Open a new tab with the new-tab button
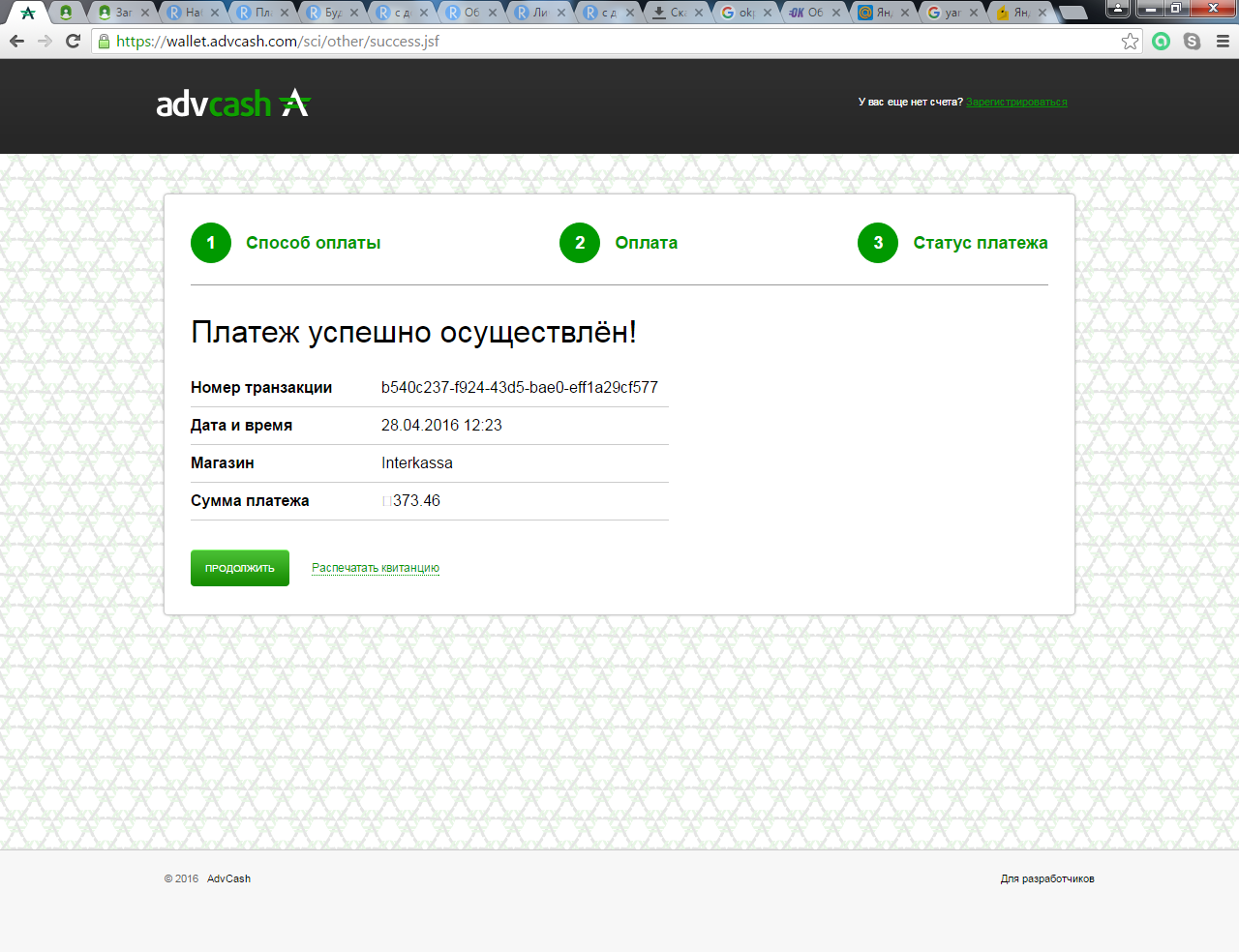The width and height of the screenshot is (1239, 952). coord(1073,13)
